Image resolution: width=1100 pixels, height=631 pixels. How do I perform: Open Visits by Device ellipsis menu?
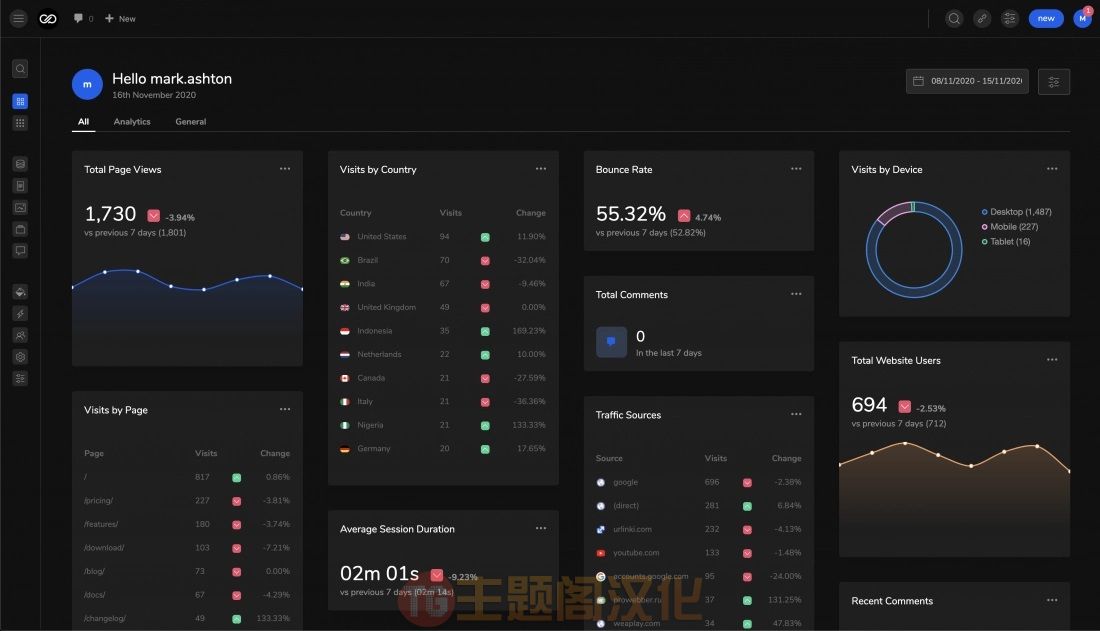(x=1052, y=169)
